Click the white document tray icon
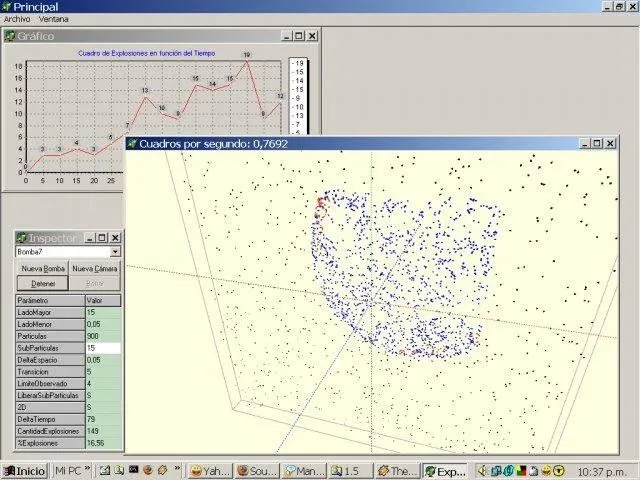 (x=533, y=471)
